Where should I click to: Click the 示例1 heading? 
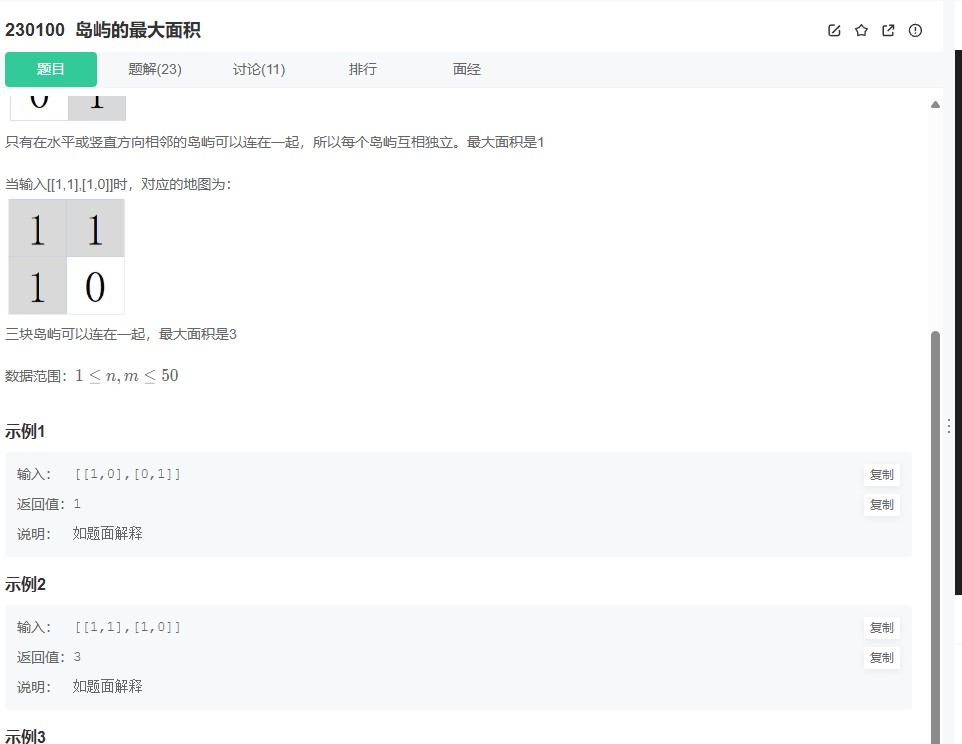coord(25,432)
